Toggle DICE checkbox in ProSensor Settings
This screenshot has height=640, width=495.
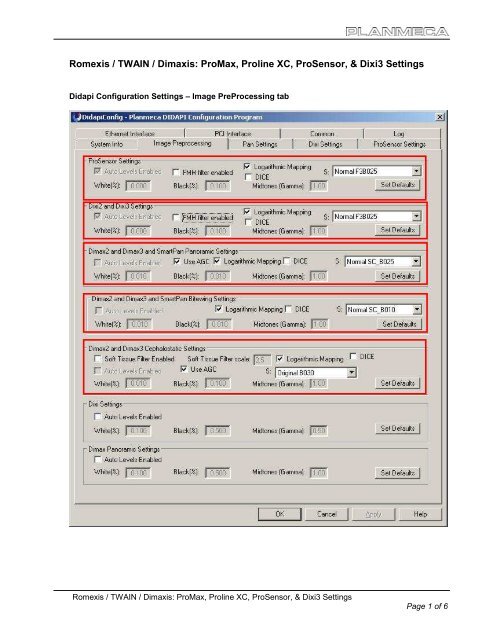(248, 177)
